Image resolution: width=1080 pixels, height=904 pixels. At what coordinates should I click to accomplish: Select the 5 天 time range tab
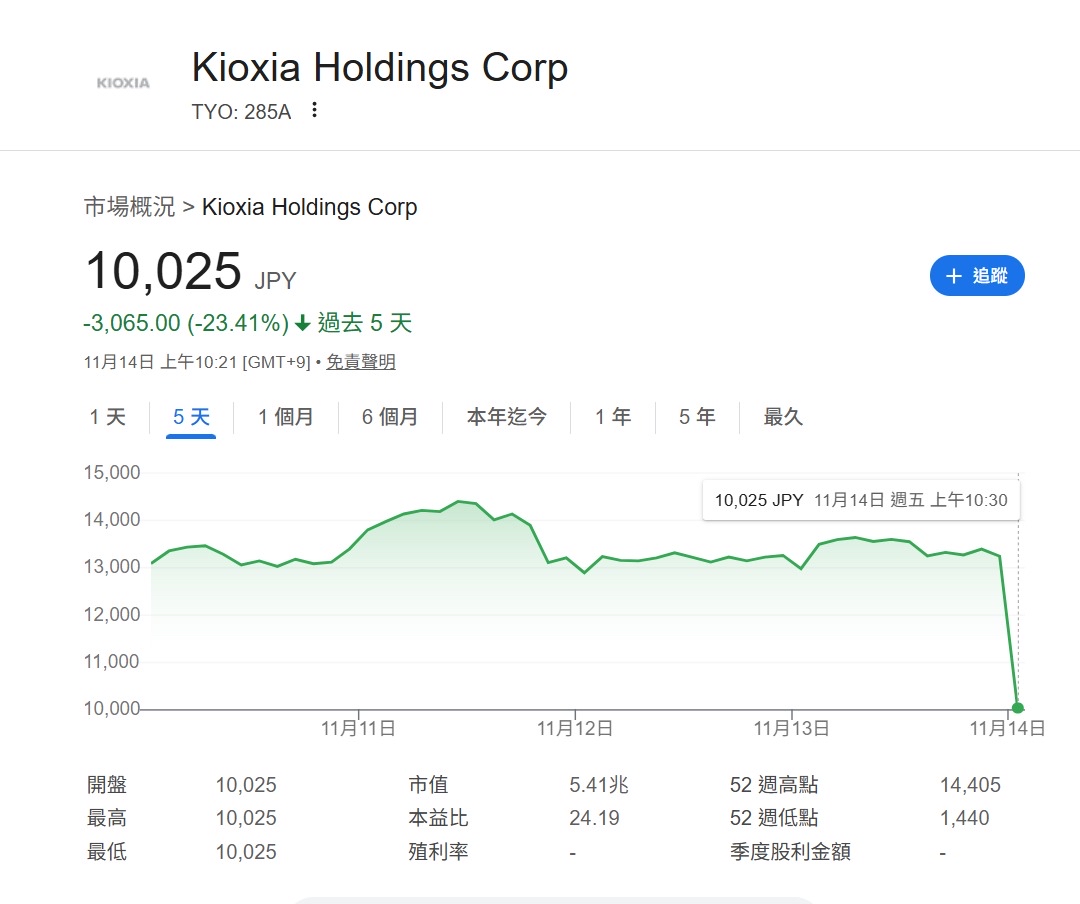pos(191,417)
